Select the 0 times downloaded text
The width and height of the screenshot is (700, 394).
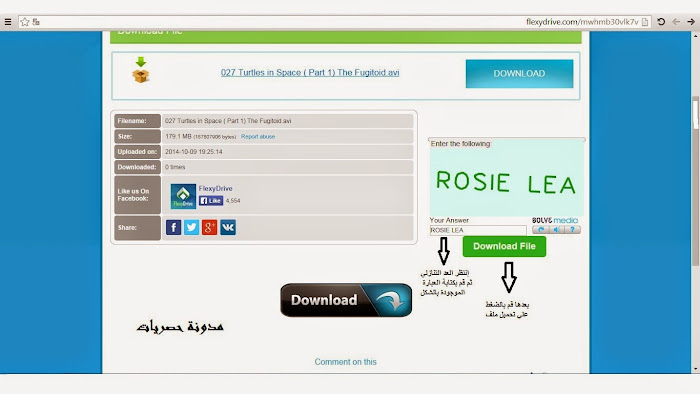pos(175,167)
